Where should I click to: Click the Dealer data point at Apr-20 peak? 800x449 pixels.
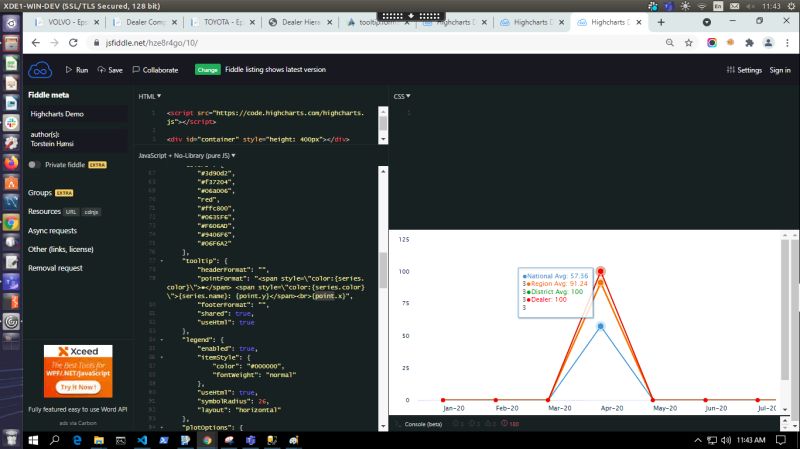601,271
